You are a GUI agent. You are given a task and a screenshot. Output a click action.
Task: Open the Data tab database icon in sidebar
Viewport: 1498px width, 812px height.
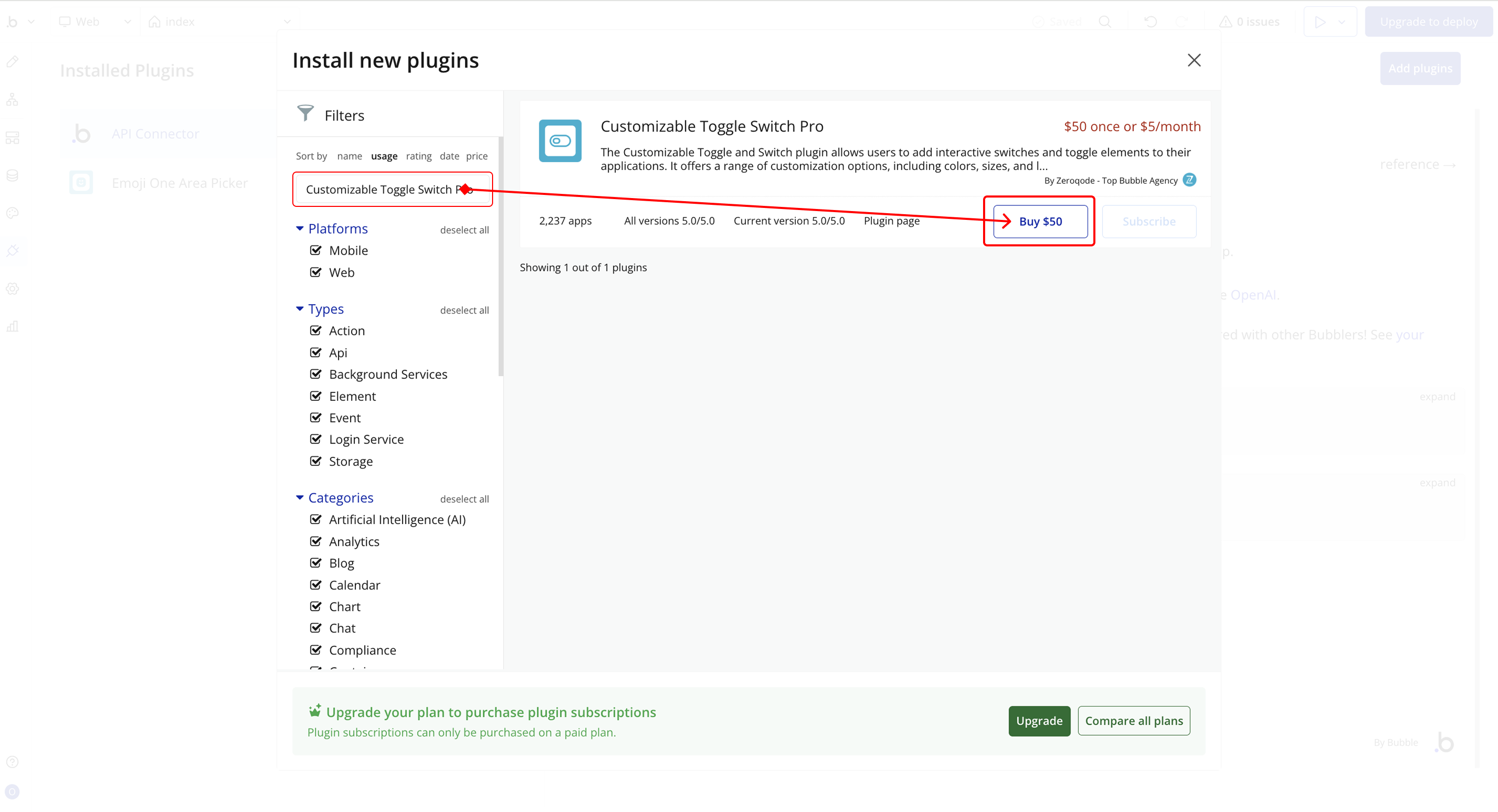(12, 176)
